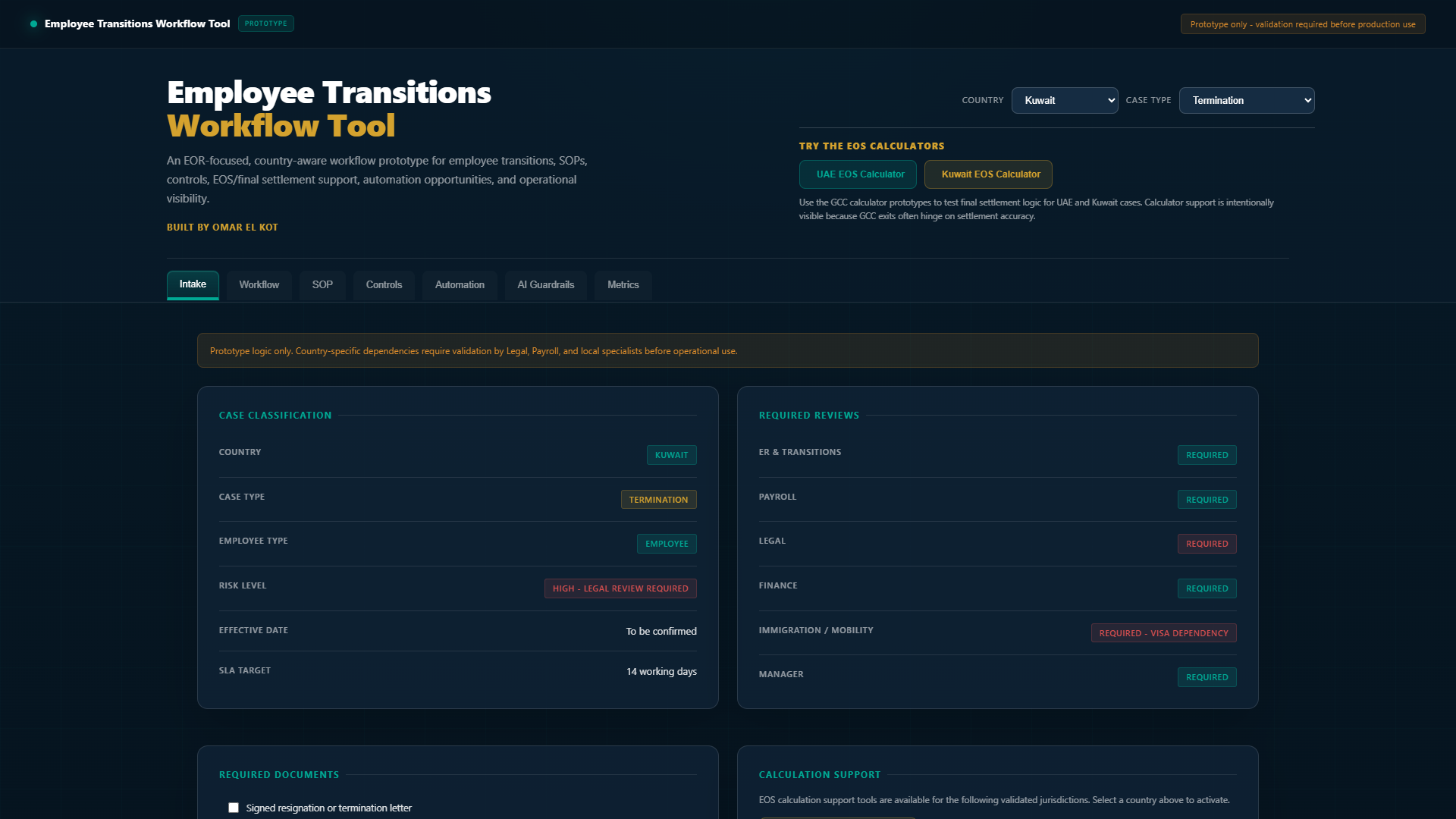Click the REQUIRED badge for ER & Transitions
The height and width of the screenshot is (819, 1456).
click(1207, 455)
